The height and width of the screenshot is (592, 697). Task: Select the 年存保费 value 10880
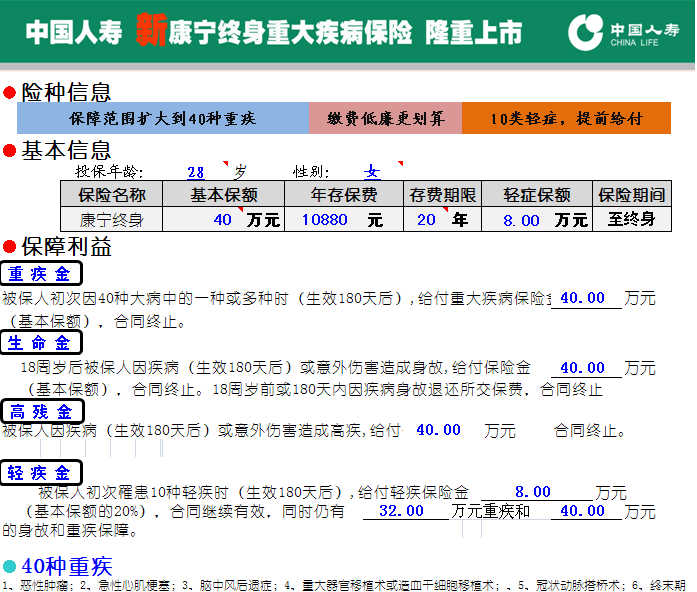[324, 220]
